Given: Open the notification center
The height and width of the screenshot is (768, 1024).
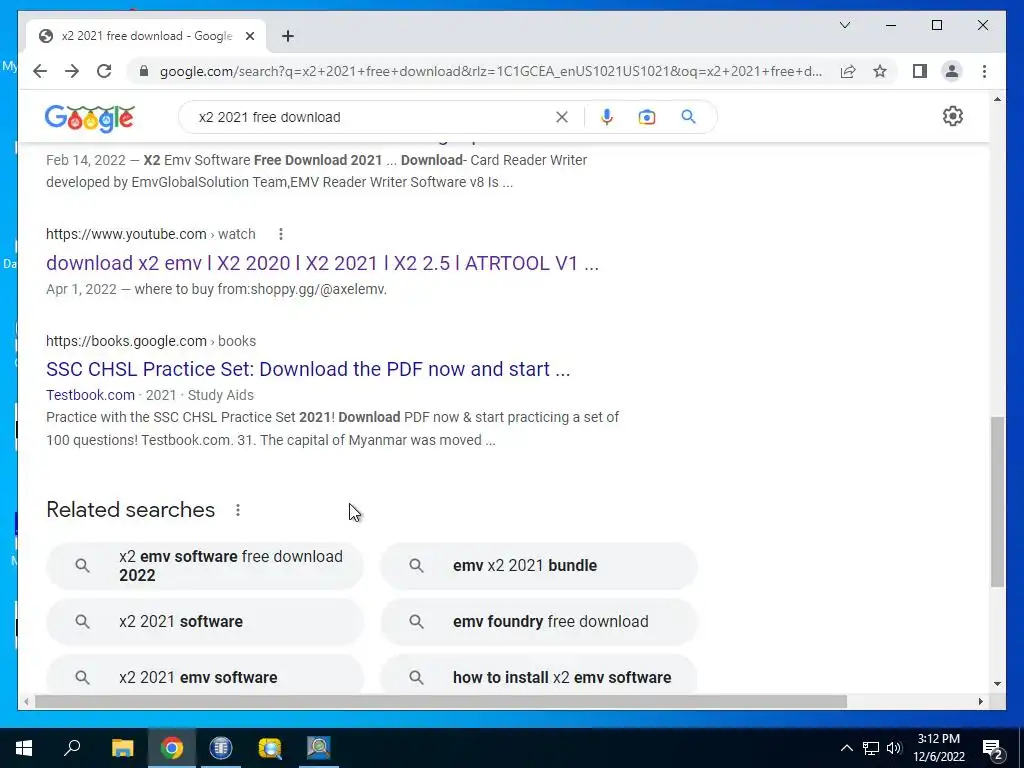Looking at the screenshot, I should pyautogui.click(x=992, y=748).
